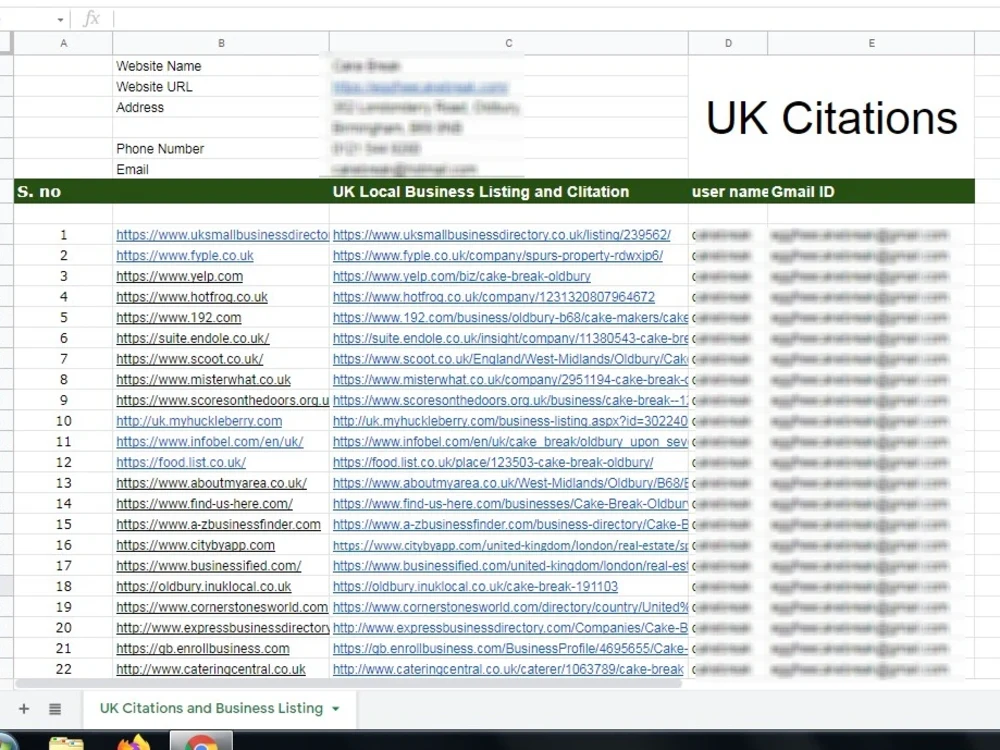Open the fyple.co.uk homepage link
This screenshot has height=750, width=1000.
click(x=184, y=256)
